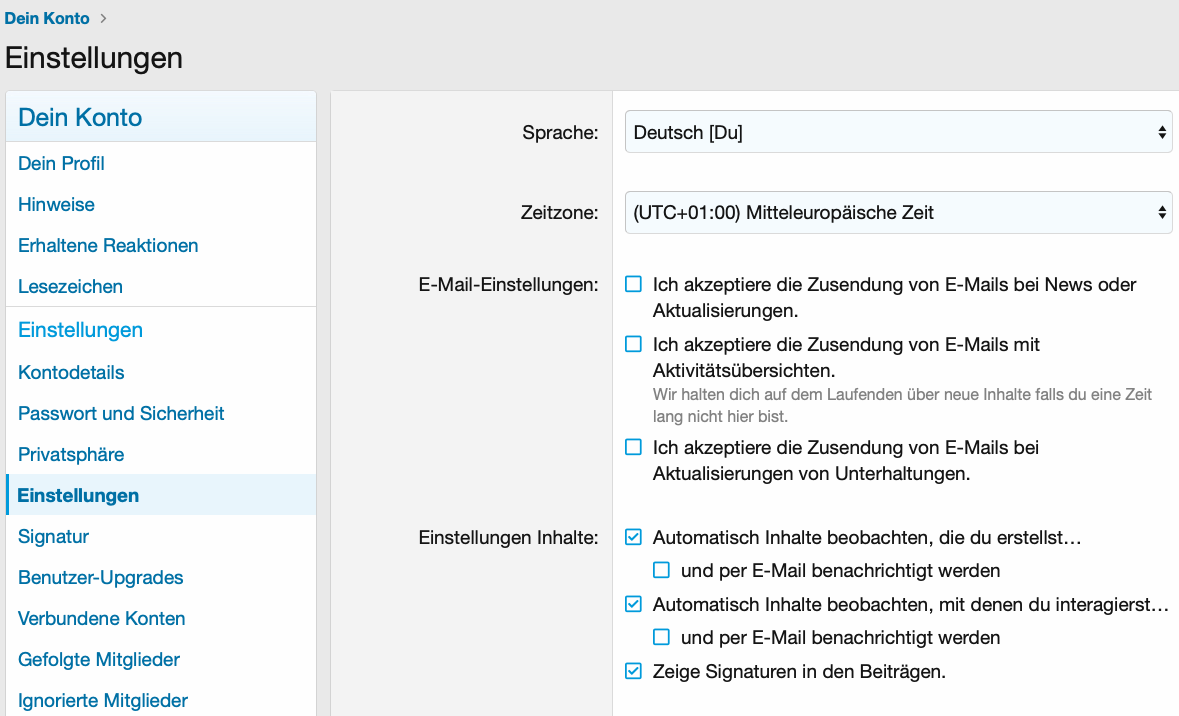Screen dimensions: 1179x716
Task: Click the Dein Konto breadcrumb link
Action: click(47, 18)
